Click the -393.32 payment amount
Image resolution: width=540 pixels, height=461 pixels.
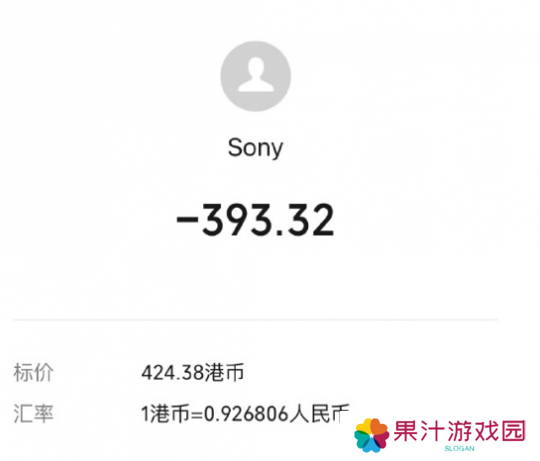255,220
